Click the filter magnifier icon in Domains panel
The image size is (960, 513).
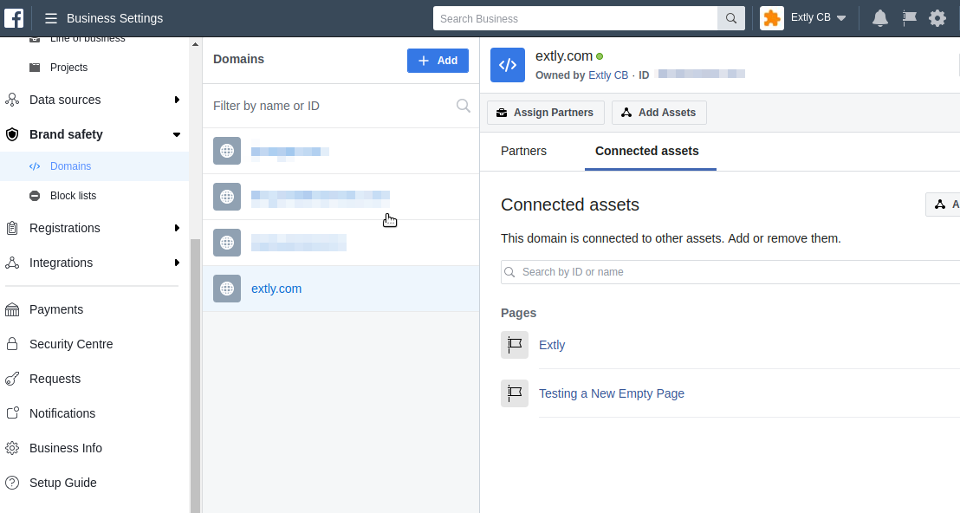pyautogui.click(x=463, y=106)
